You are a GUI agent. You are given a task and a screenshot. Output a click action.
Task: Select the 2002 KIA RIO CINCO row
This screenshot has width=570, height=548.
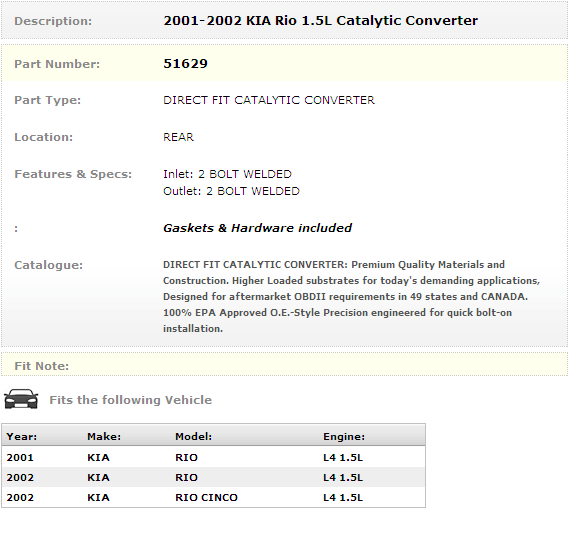(213, 497)
